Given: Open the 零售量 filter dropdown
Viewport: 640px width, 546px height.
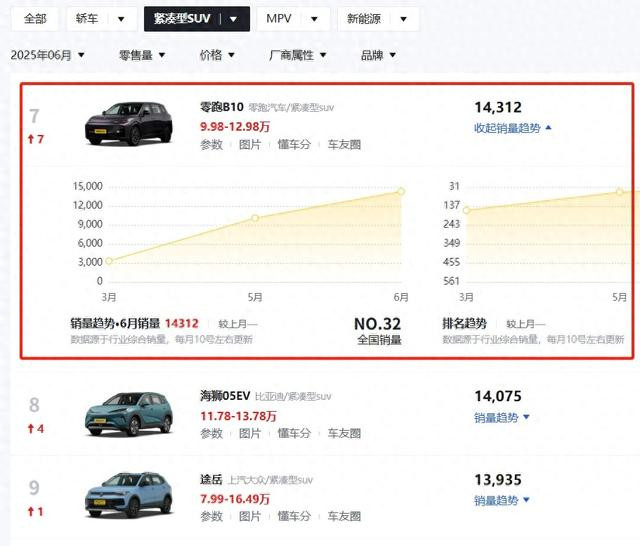Looking at the screenshot, I should [142, 55].
